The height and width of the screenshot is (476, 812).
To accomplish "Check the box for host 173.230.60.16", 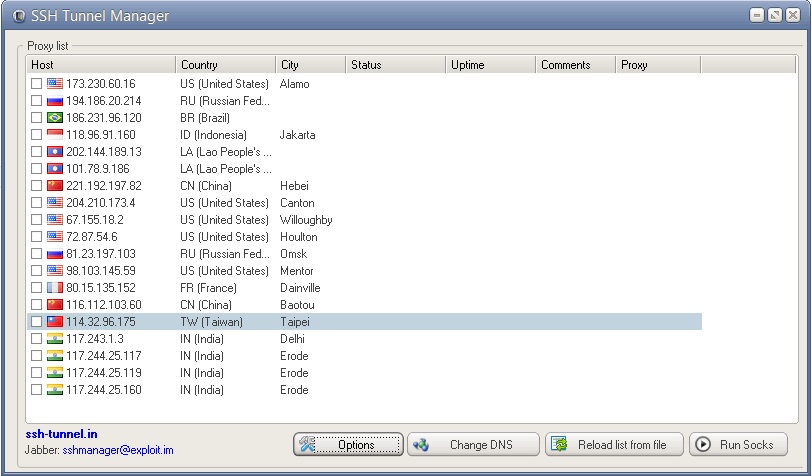I will pos(37,84).
